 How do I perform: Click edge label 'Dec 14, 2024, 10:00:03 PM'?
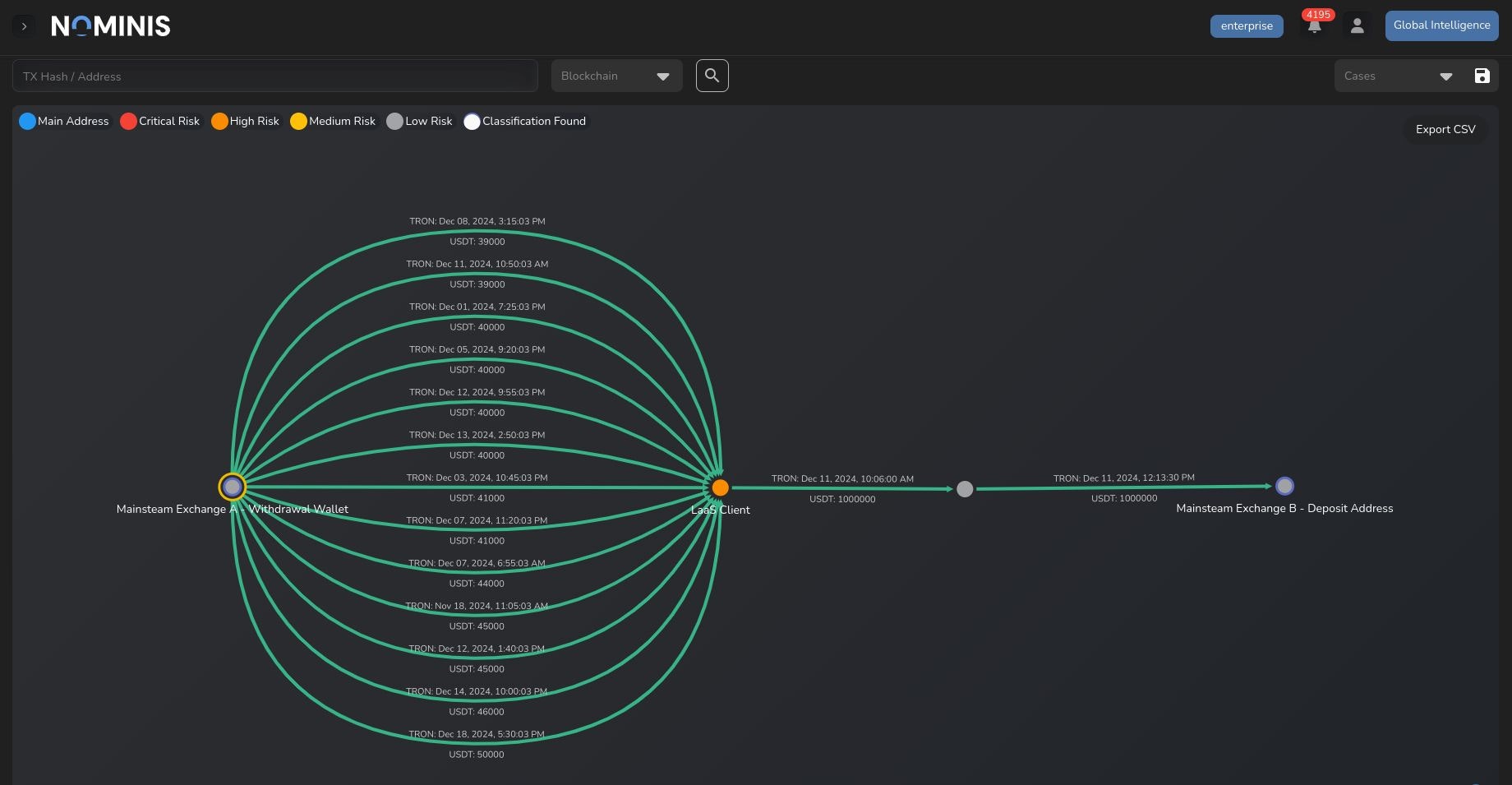(x=477, y=692)
